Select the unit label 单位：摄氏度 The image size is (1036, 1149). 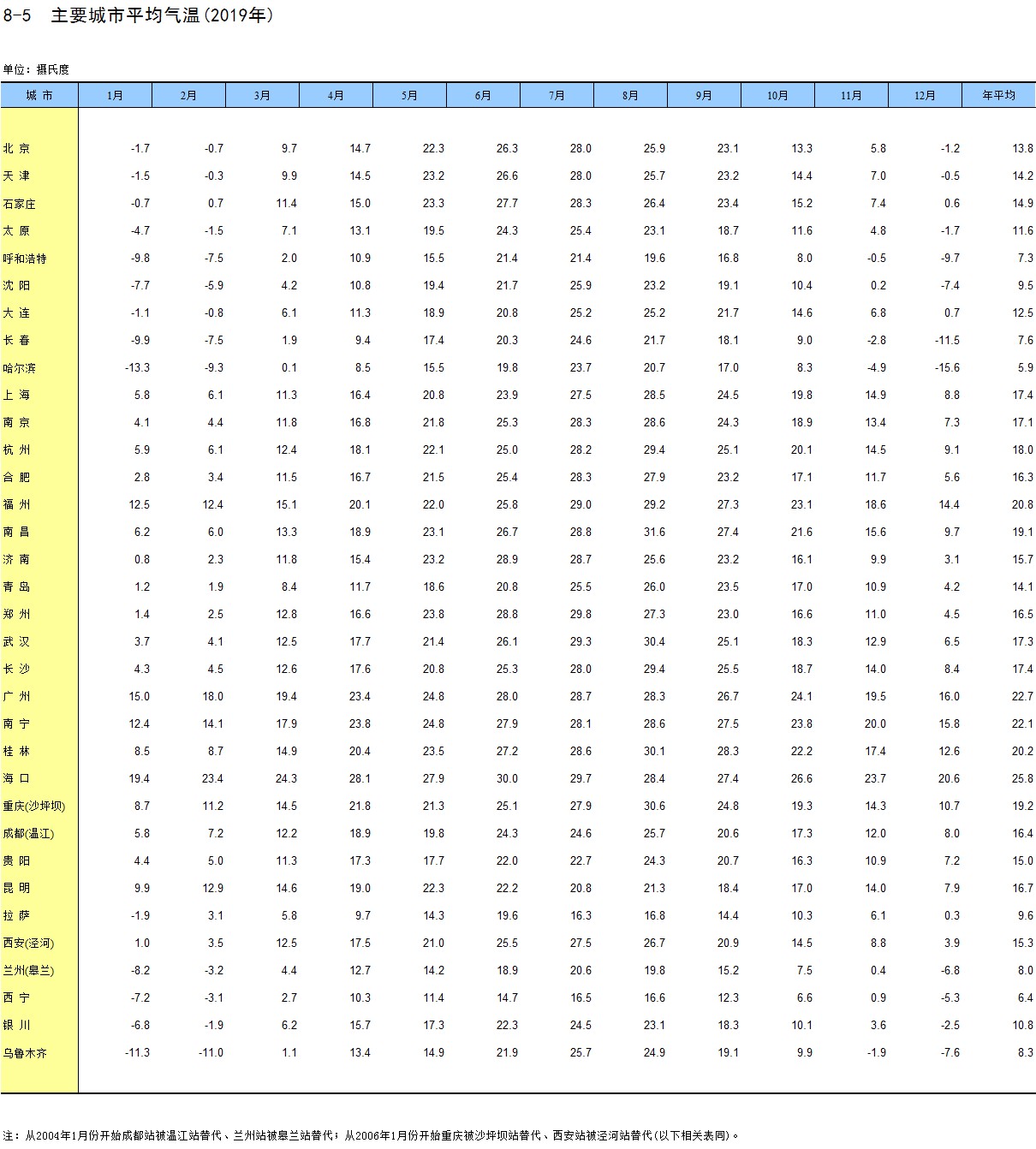[x=36, y=69]
